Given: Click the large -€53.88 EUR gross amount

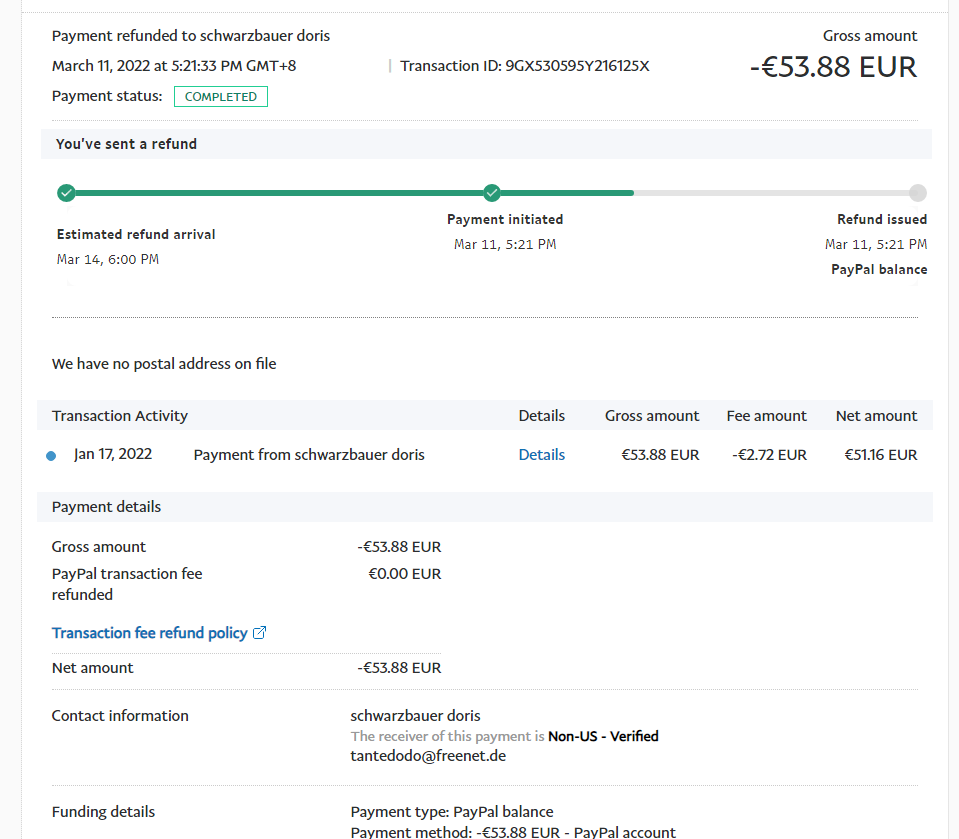Looking at the screenshot, I should 833,67.
